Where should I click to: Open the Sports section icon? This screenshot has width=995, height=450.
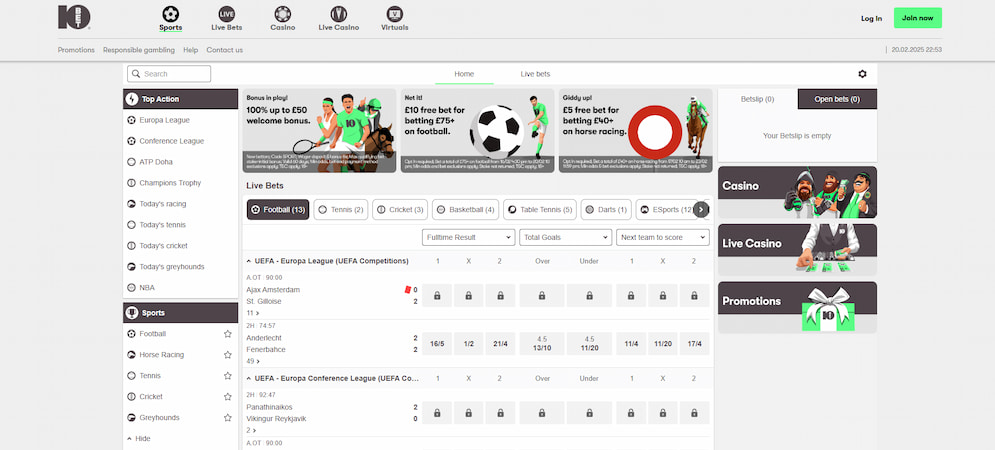pyautogui.click(x=171, y=13)
